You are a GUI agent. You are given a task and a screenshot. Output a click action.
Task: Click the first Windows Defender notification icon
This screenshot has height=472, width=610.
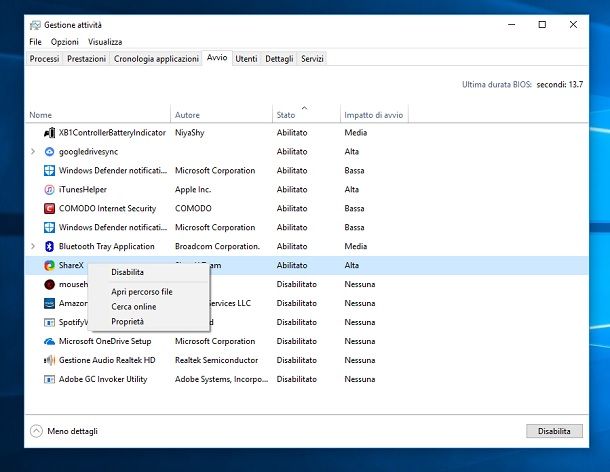[x=49, y=170]
